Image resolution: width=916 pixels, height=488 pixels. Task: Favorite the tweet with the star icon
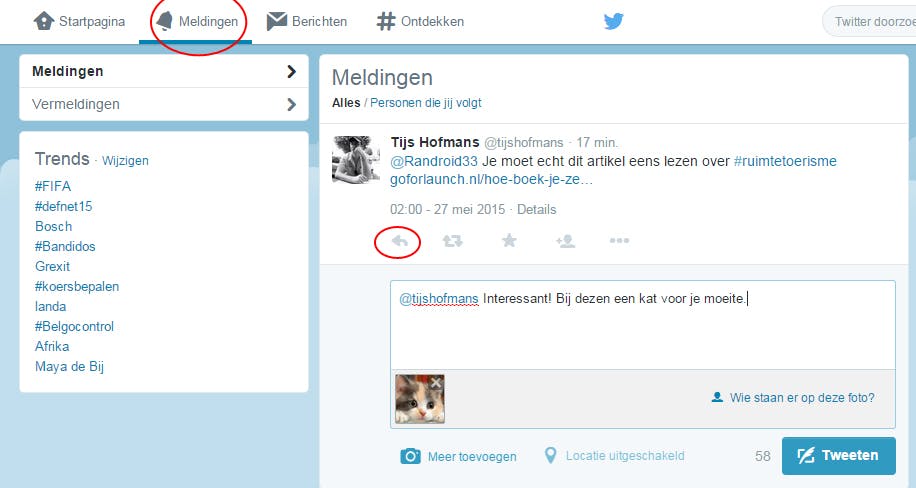coord(509,240)
